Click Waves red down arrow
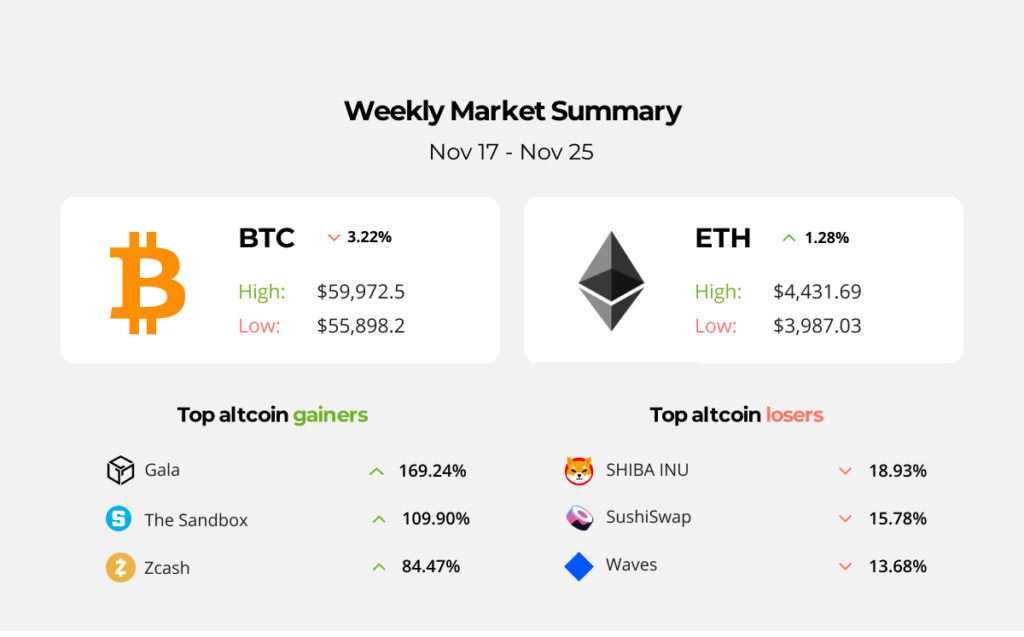1024x637 pixels. 845,567
